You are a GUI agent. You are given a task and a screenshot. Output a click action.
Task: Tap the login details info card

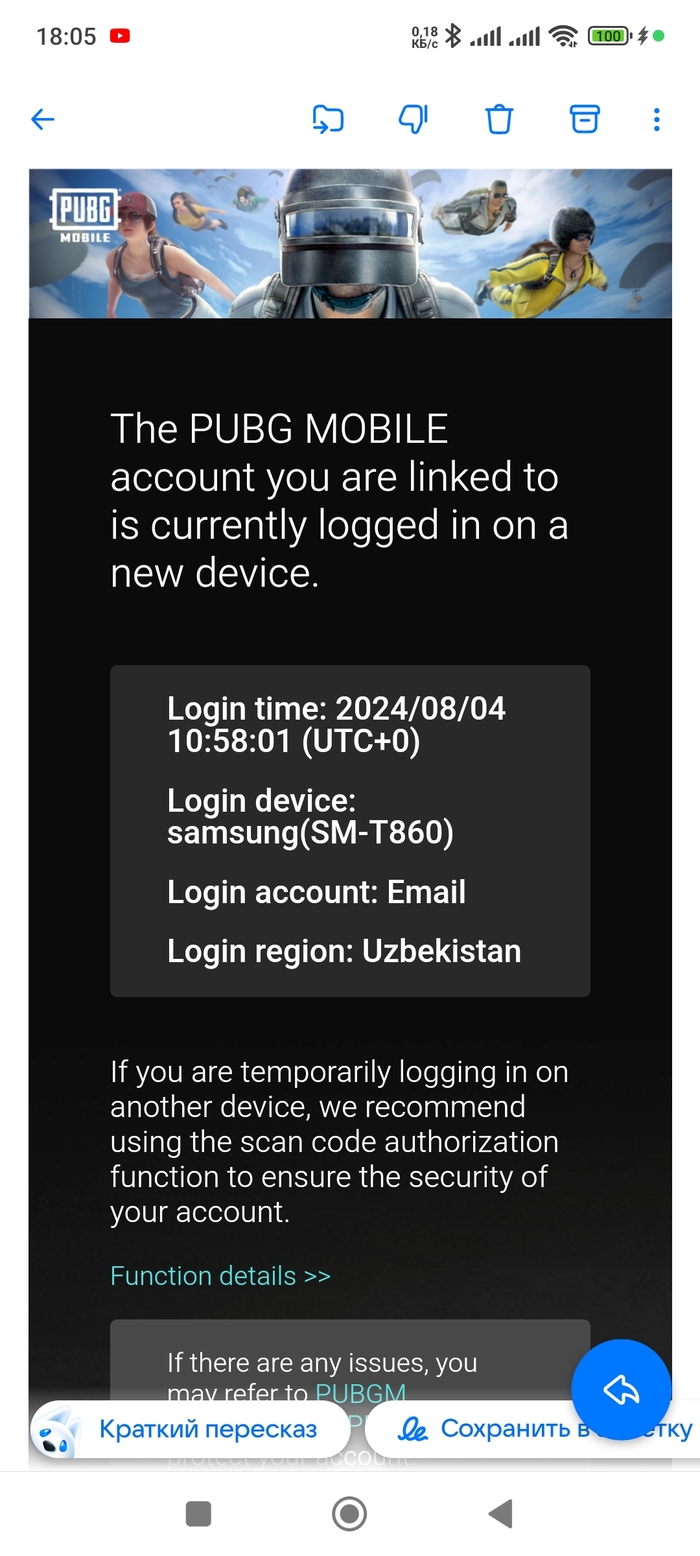point(350,831)
